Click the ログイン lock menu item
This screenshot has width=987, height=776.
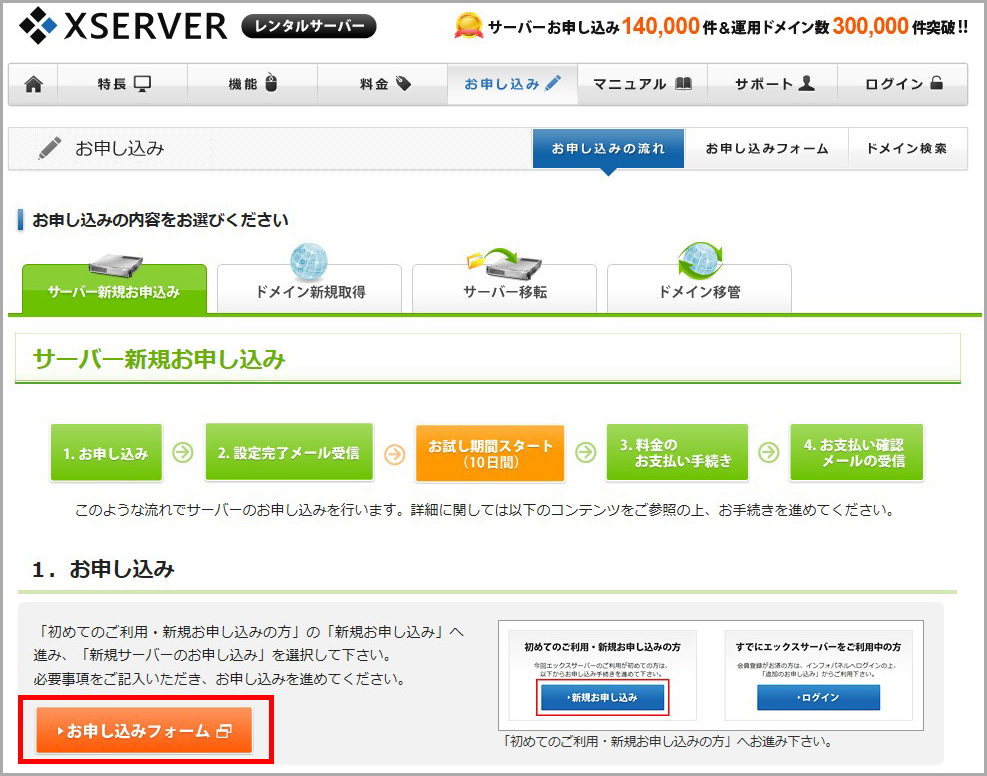click(903, 84)
